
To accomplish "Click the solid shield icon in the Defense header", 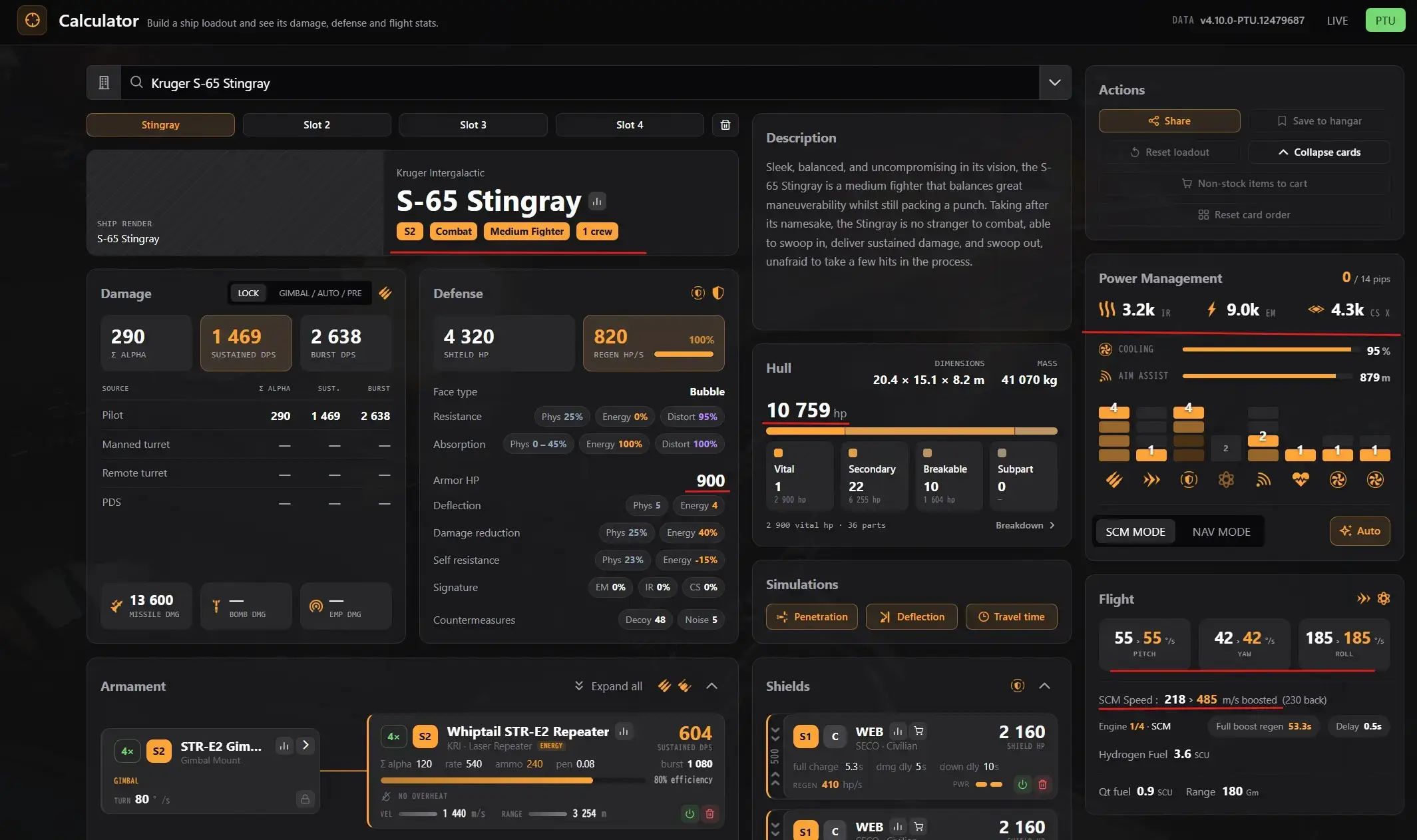I will pos(718,293).
